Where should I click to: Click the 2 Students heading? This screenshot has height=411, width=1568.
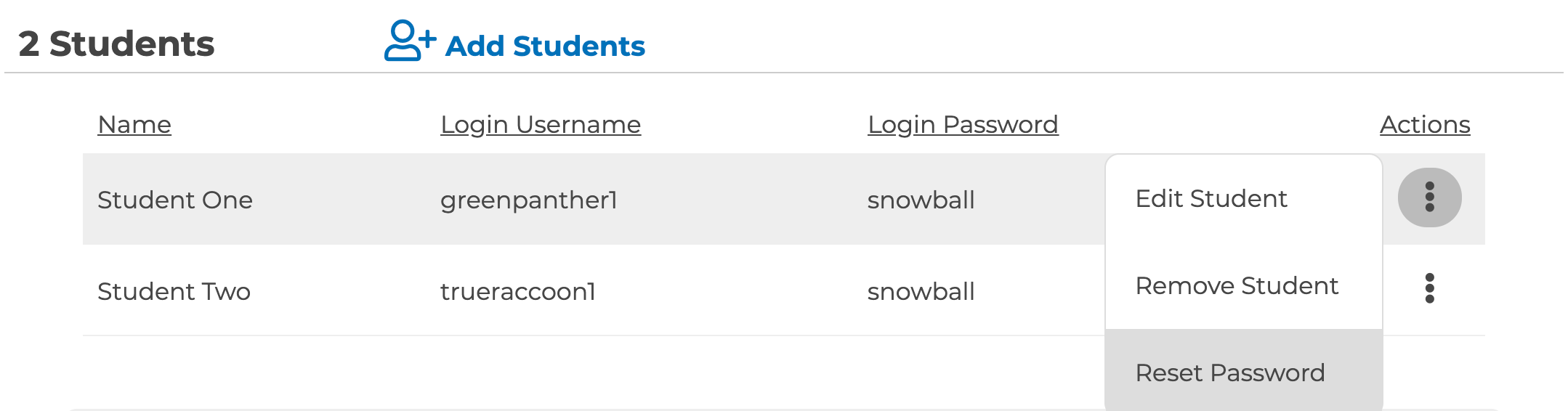[116, 44]
